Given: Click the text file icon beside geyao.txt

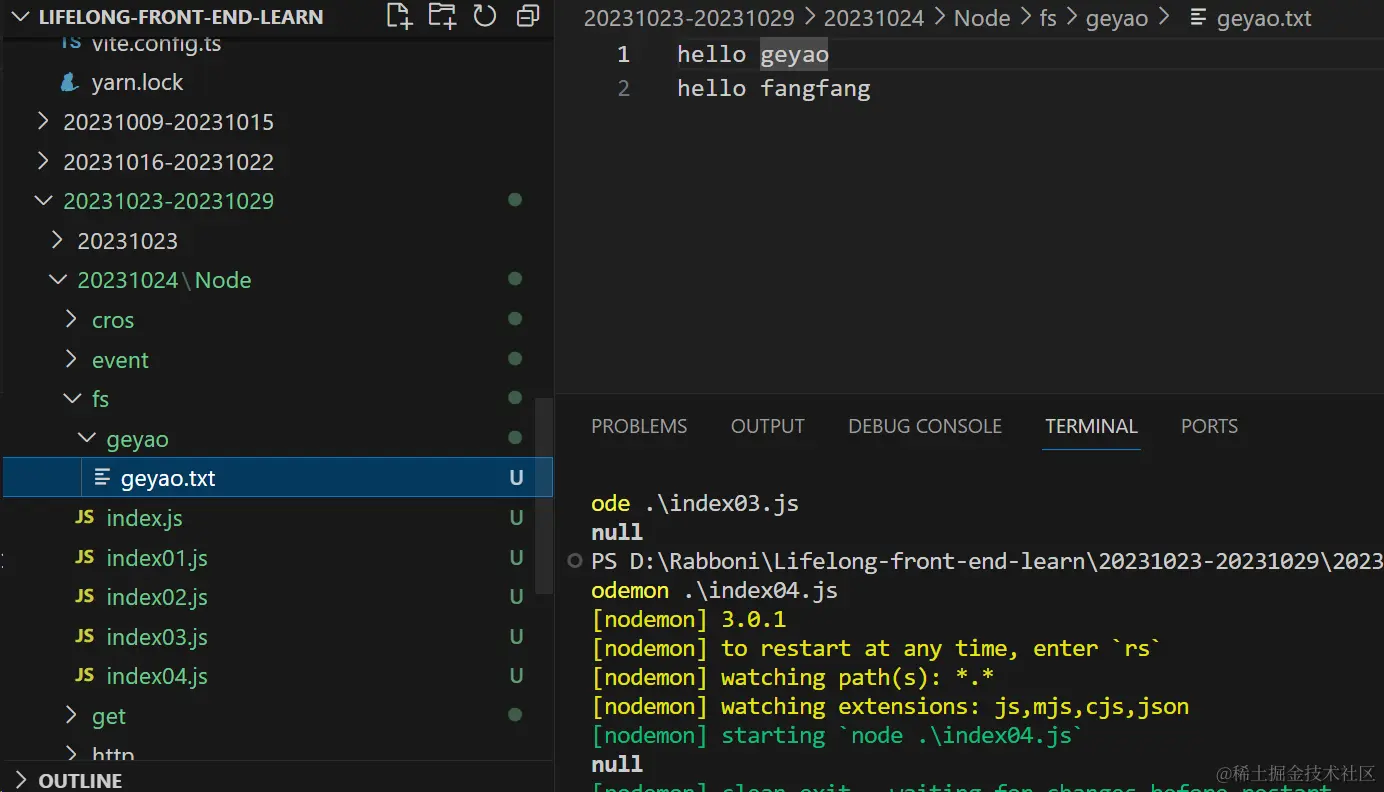Looking at the screenshot, I should pyautogui.click(x=102, y=478).
